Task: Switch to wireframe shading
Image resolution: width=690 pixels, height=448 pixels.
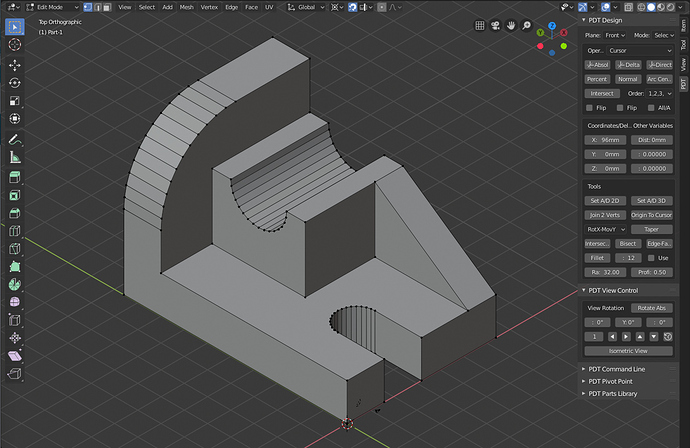Action: click(x=642, y=7)
